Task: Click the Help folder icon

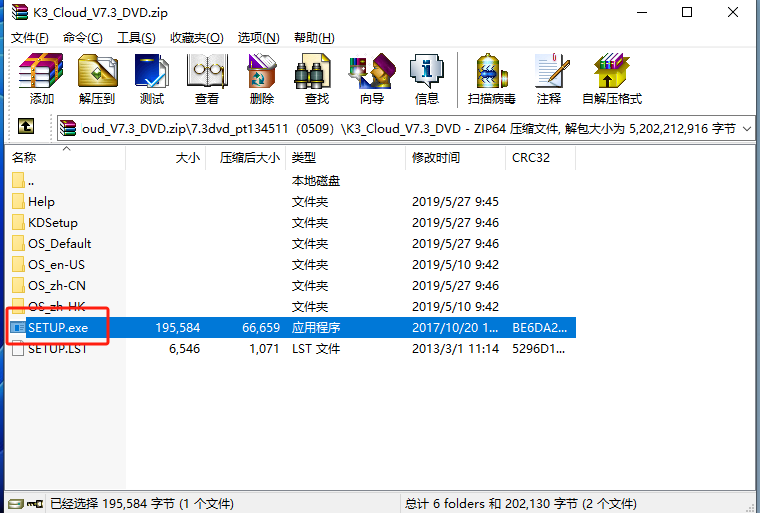Action: pyautogui.click(x=18, y=201)
